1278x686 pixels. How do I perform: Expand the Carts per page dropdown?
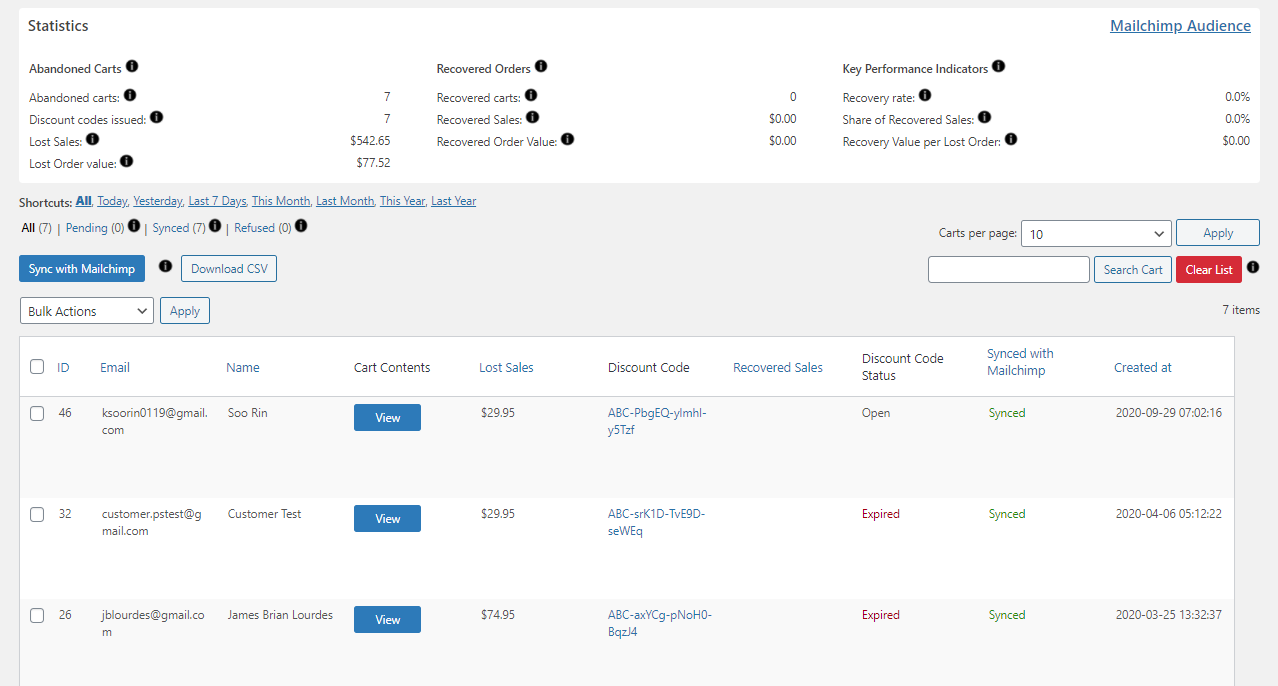(1097, 233)
